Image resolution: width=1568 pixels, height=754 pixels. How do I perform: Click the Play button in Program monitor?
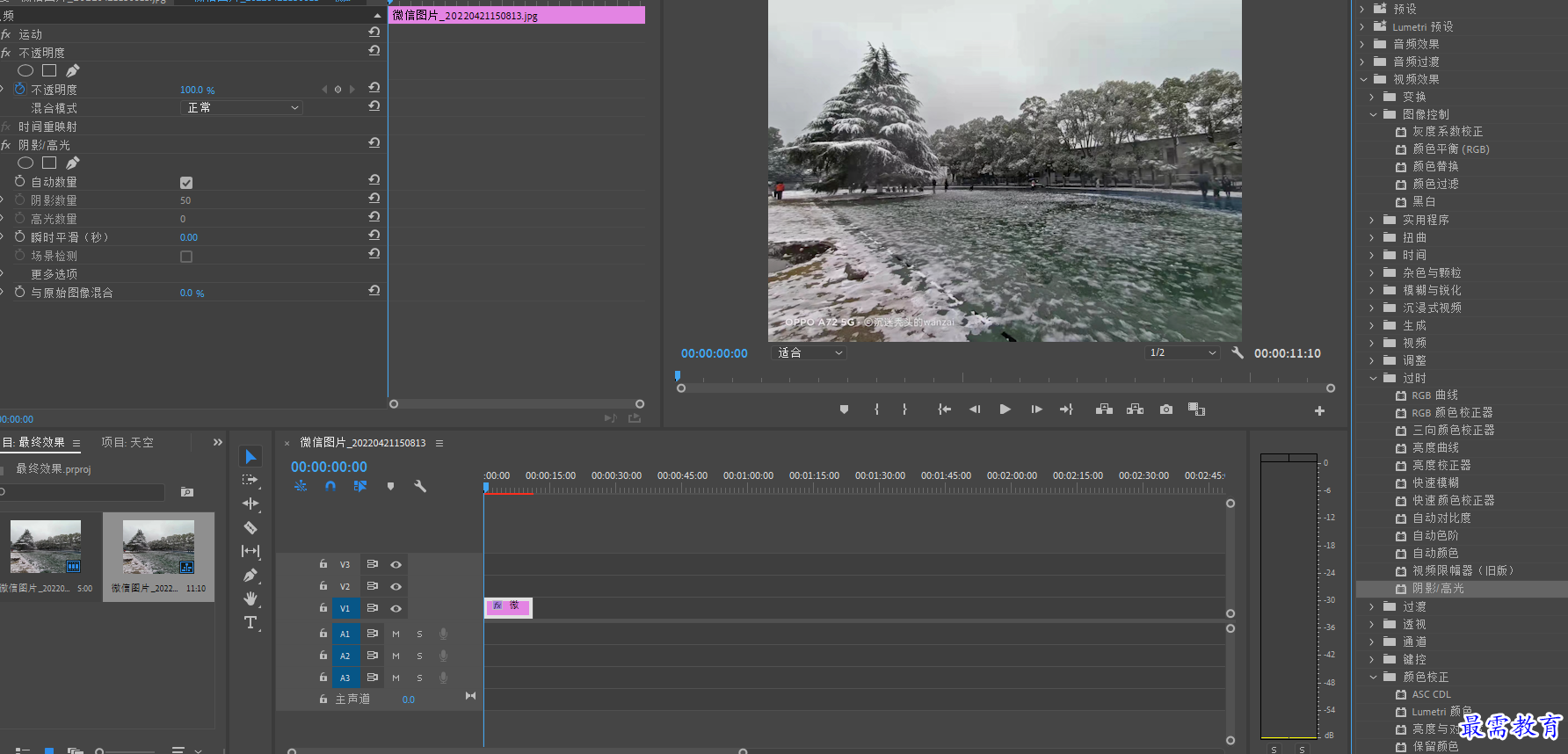click(x=1005, y=410)
